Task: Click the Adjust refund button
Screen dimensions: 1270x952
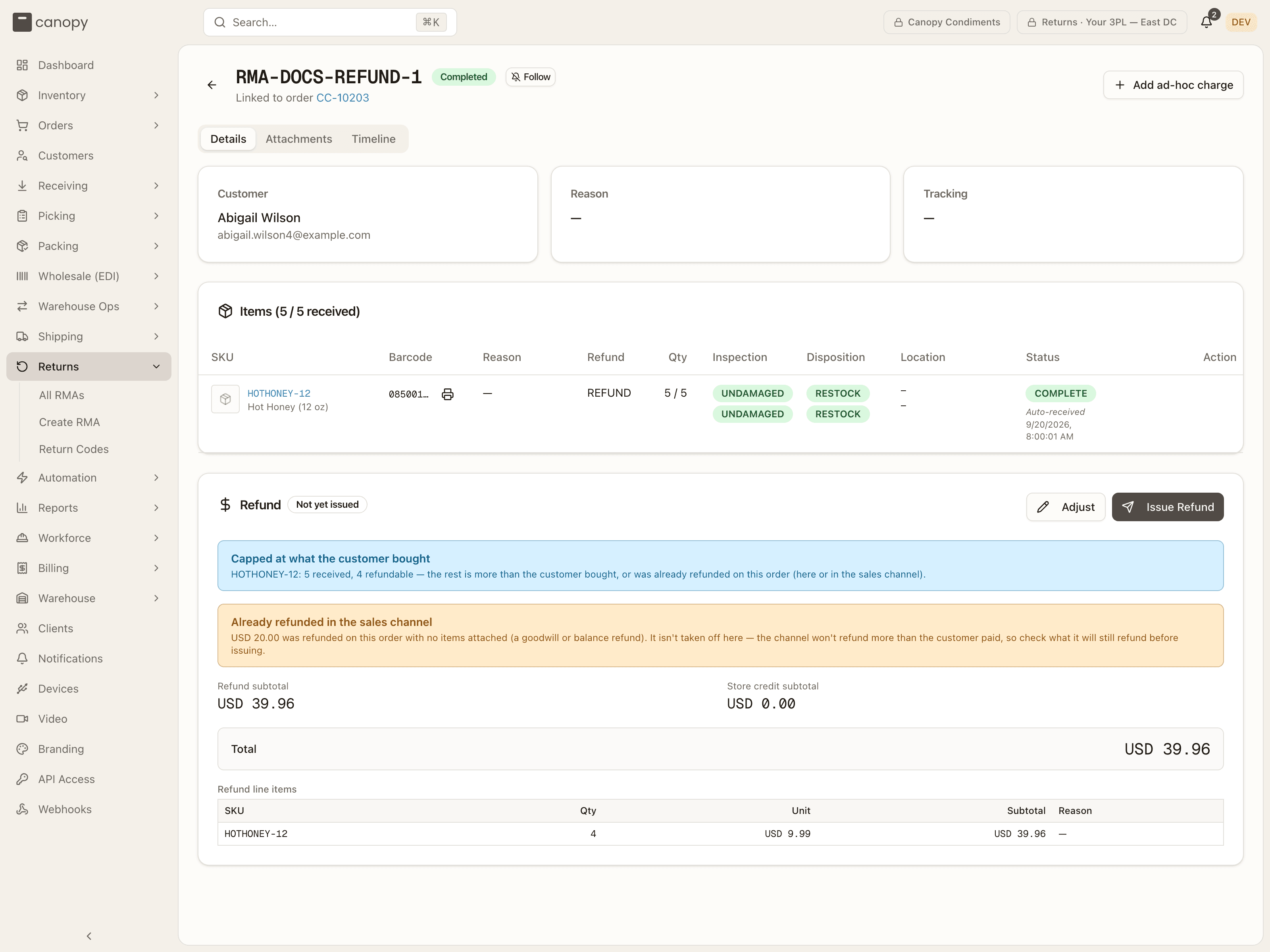Action: pos(1066,507)
